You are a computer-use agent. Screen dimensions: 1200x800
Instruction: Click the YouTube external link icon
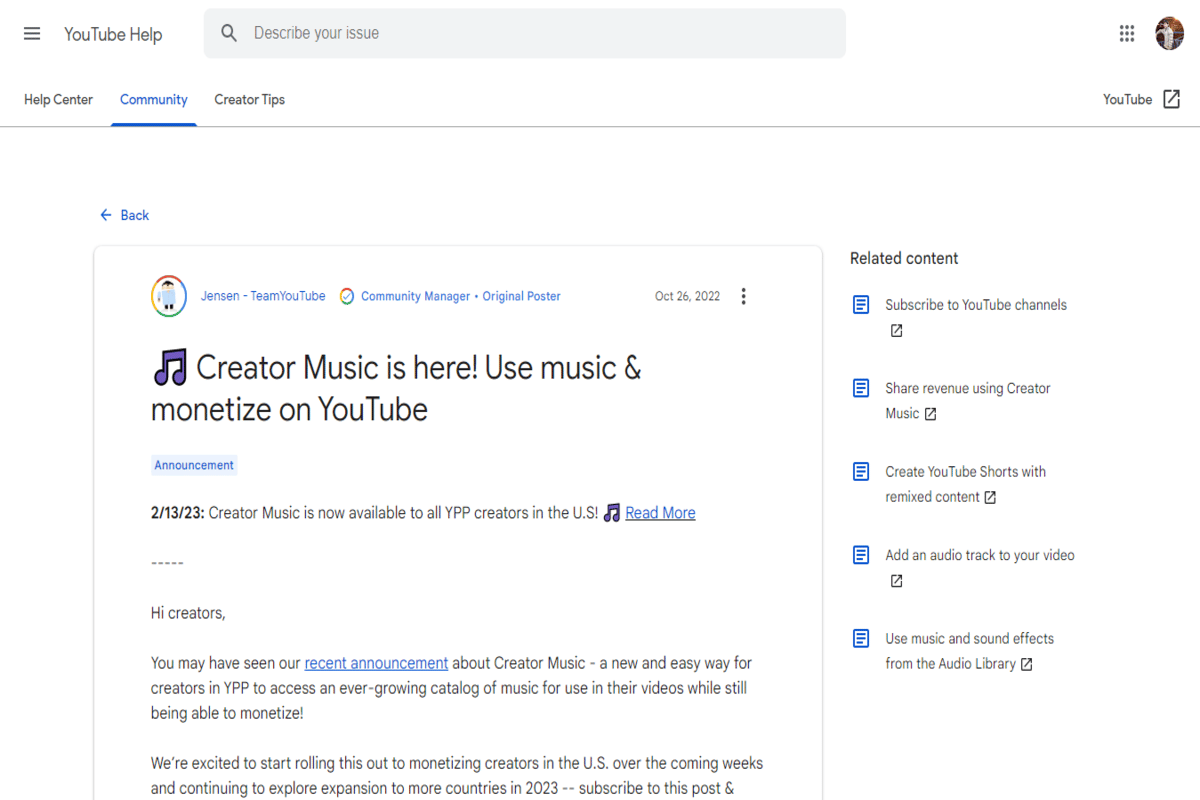coord(1171,99)
